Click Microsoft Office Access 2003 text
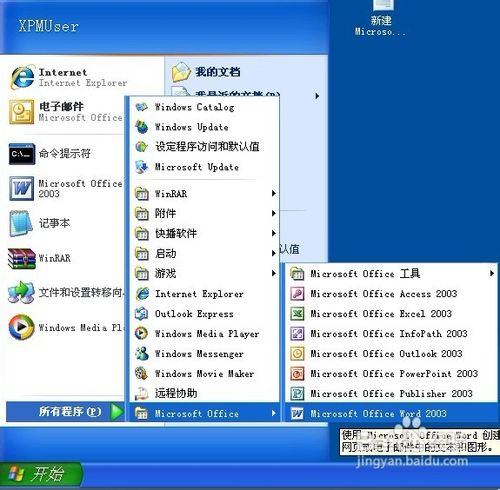500x490 pixels. pyautogui.click(x=384, y=294)
